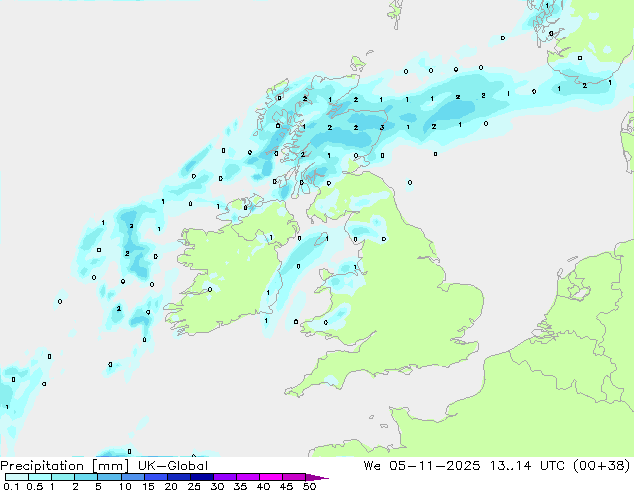Screen dimensions: 634x490
Task: Click the '20' legend scale label
Action: pyautogui.click(x=171, y=486)
